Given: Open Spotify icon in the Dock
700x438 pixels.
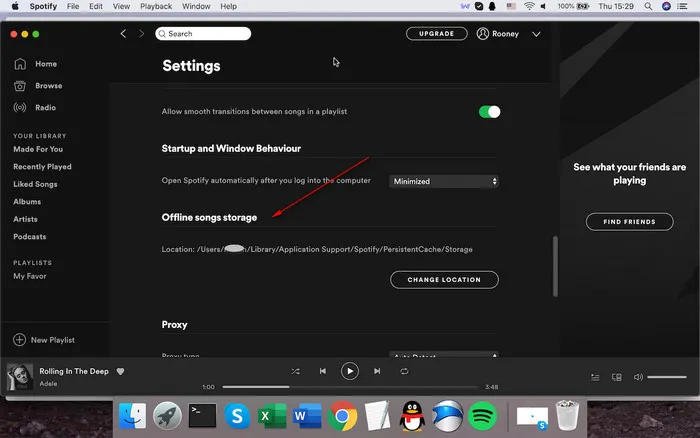Looking at the screenshot, I should (482, 416).
